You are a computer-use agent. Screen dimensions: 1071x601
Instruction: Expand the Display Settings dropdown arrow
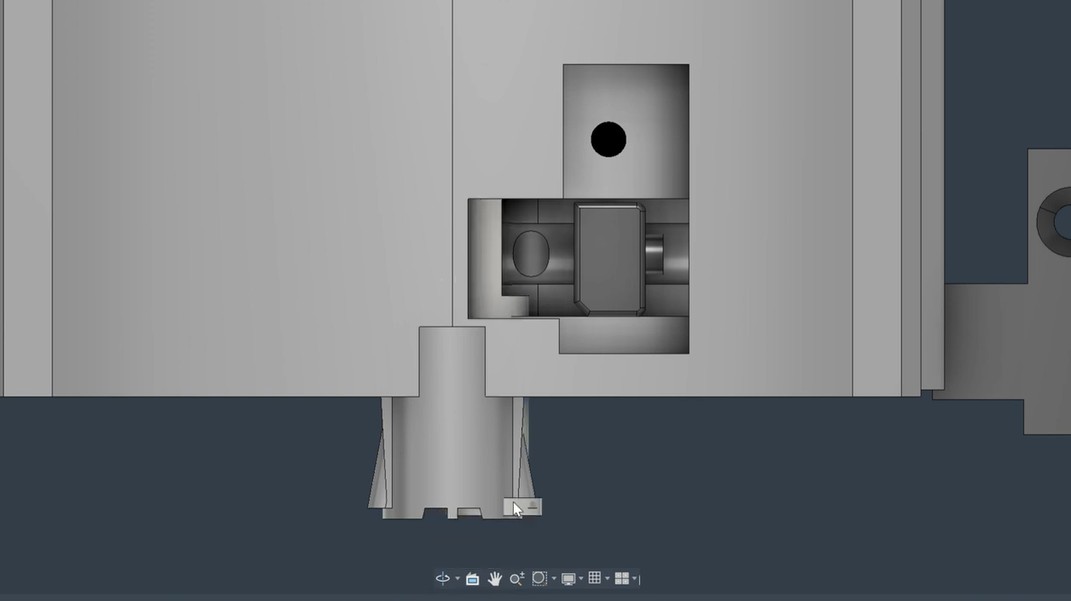pos(581,578)
